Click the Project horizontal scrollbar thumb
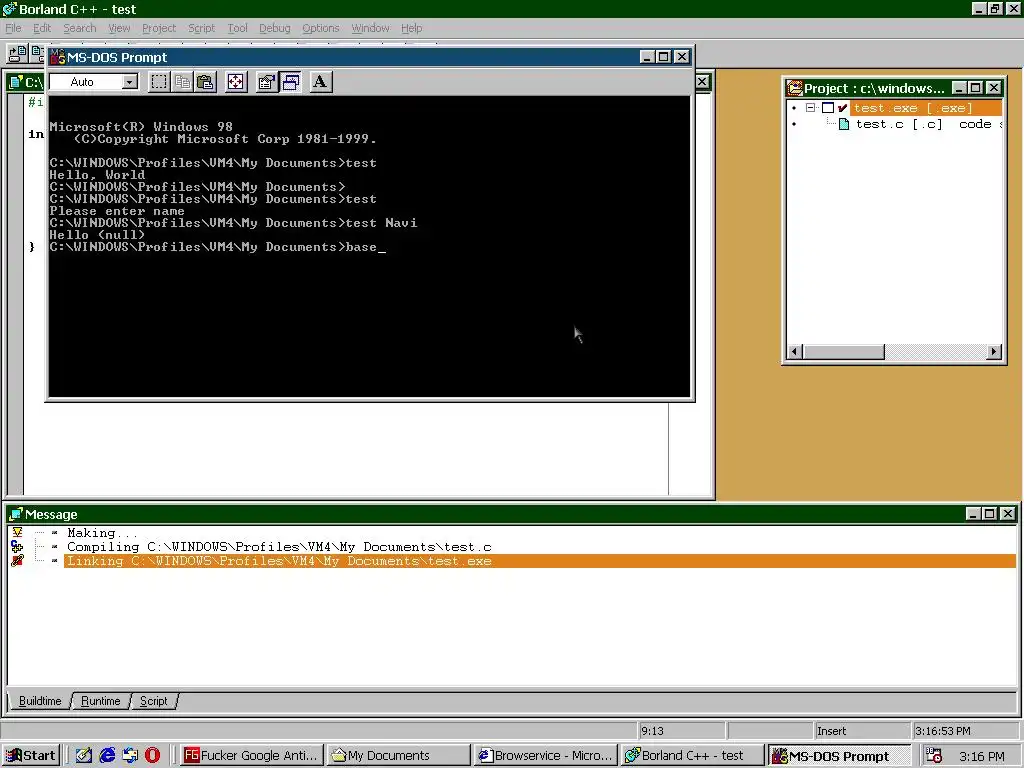 [x=843, y=352]
